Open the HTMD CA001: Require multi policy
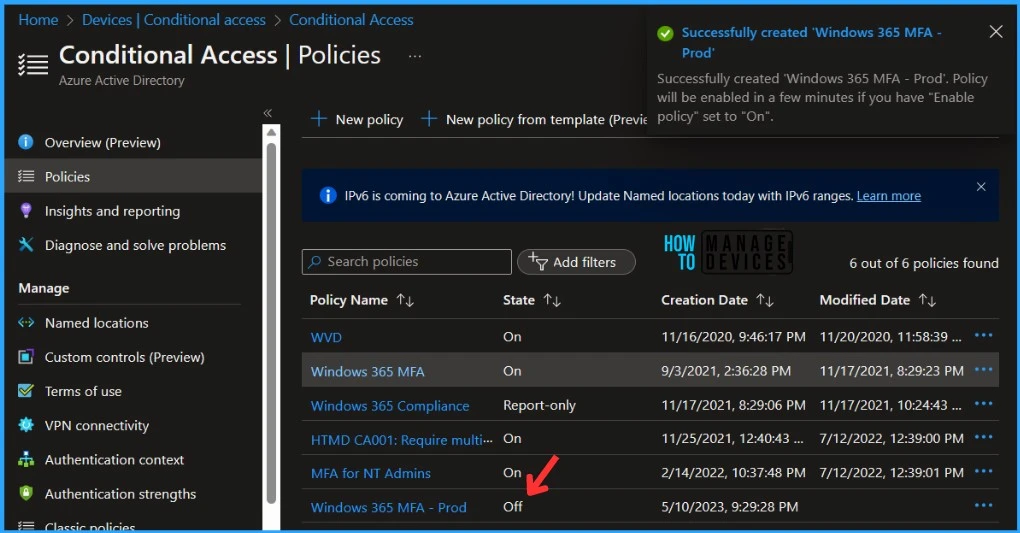The width and height of the screenshot is (1020, 533). pyautogui.click(x=401, y=439)
